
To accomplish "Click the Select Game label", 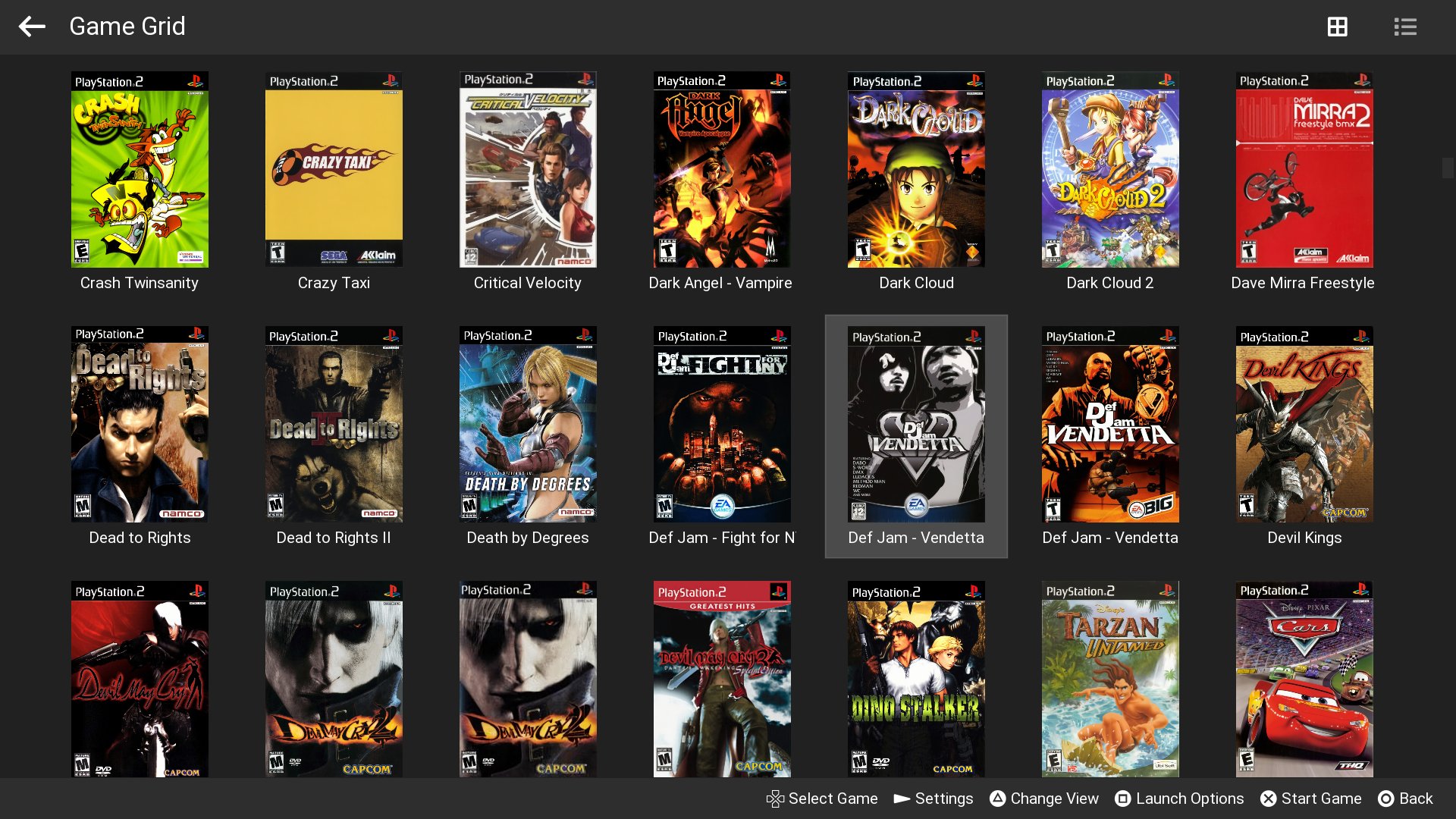I will pyautogui.click(x=833, y=799).
